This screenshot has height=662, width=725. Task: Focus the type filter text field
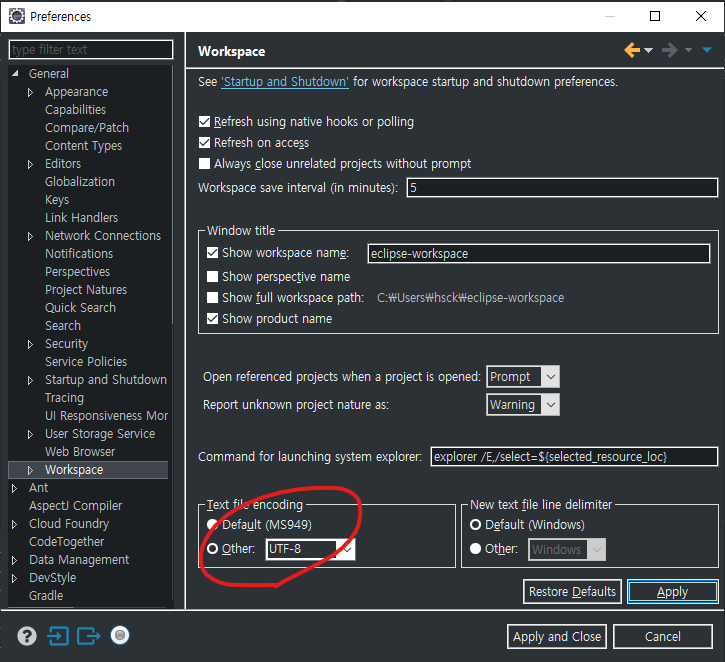(x=91, y=49)
